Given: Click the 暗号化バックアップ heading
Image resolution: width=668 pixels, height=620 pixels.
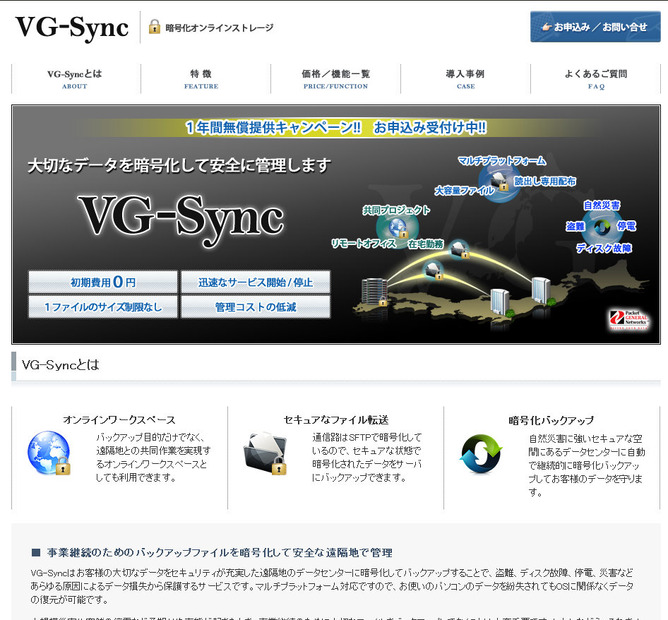Looking at the screenshot, I should coord(551,421).
